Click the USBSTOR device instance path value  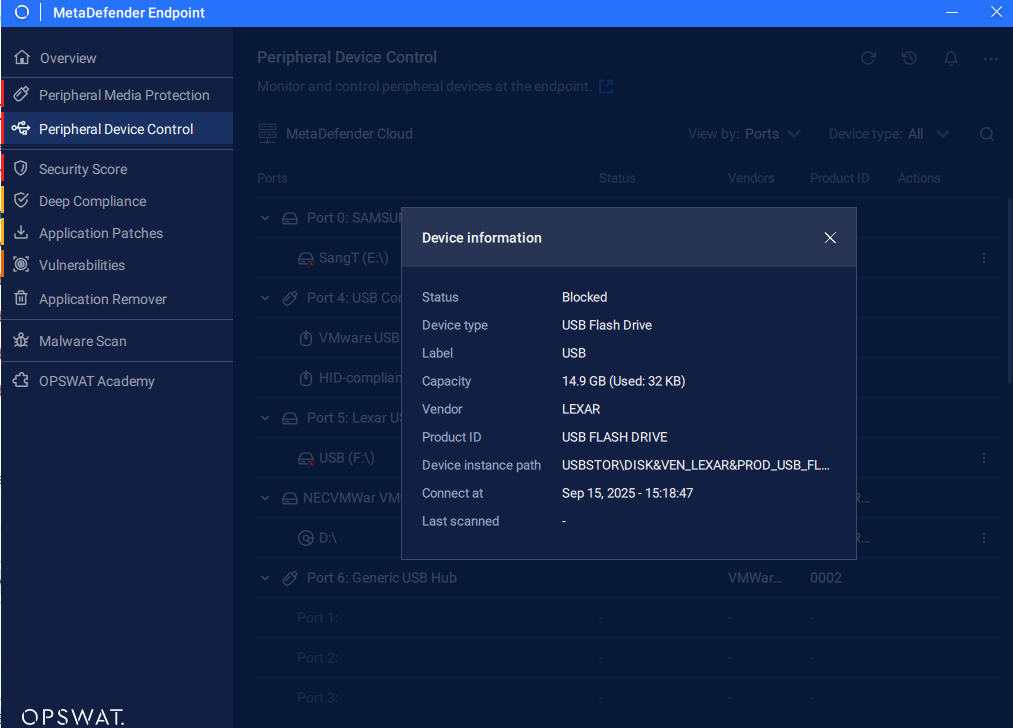point(696,465)
